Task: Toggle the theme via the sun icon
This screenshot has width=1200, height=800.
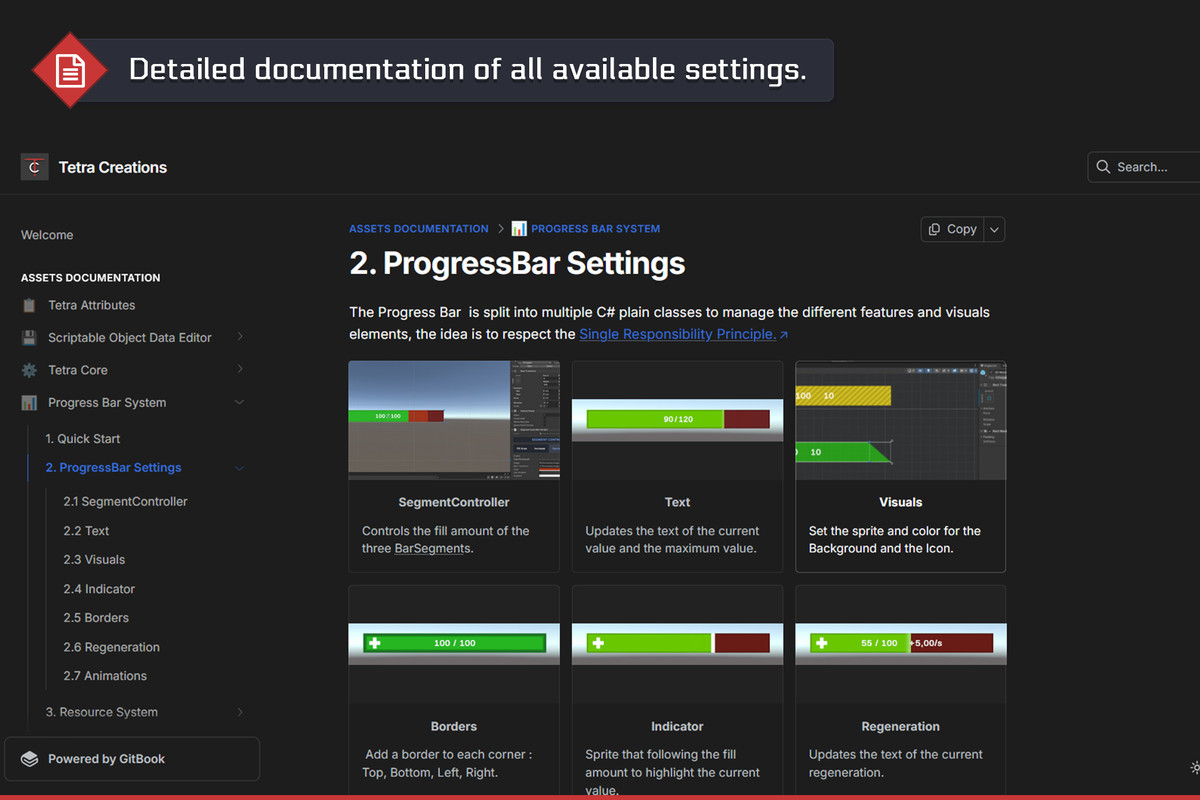Action: click(x=1194, y=768)
